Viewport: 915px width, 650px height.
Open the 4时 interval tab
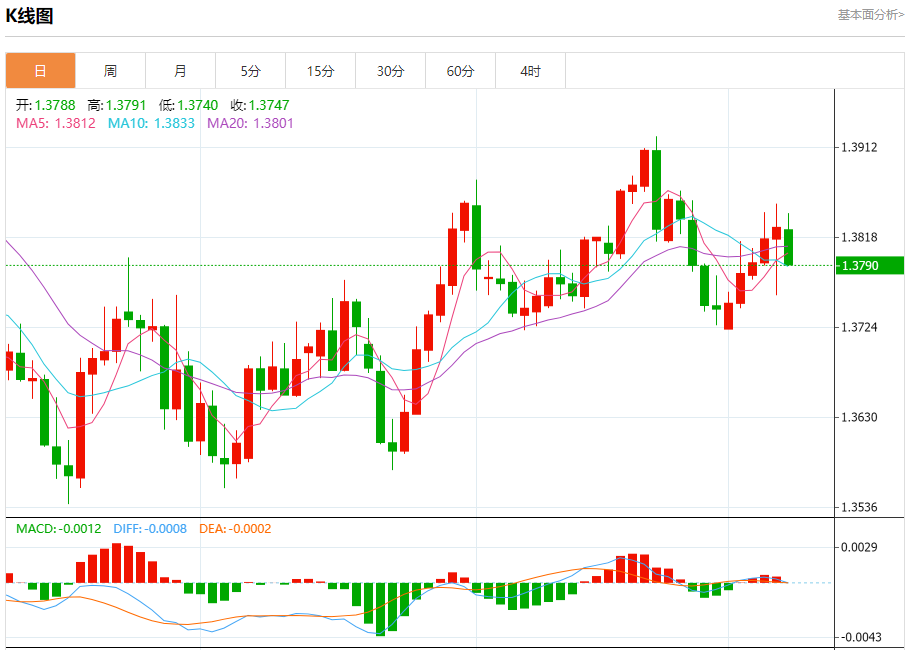coord(530,71)
